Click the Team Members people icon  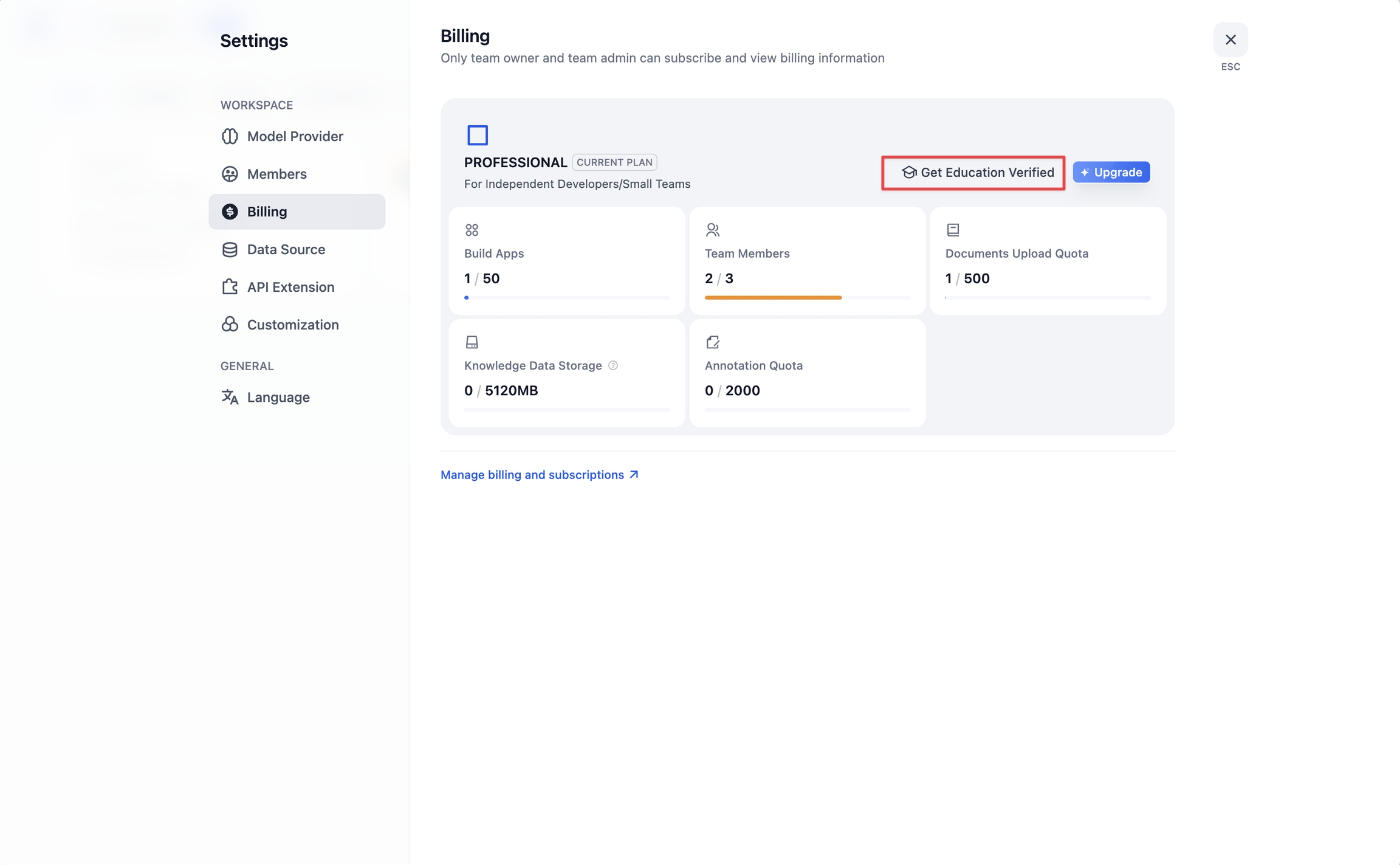712,230
